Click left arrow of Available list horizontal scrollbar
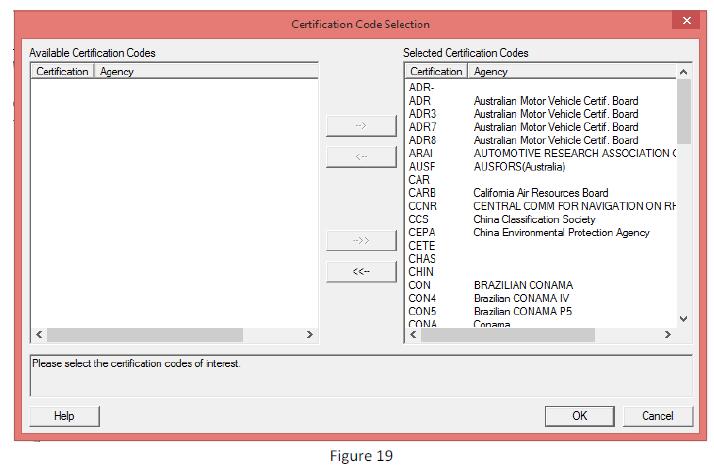The image size is (714, 466). 39,335
